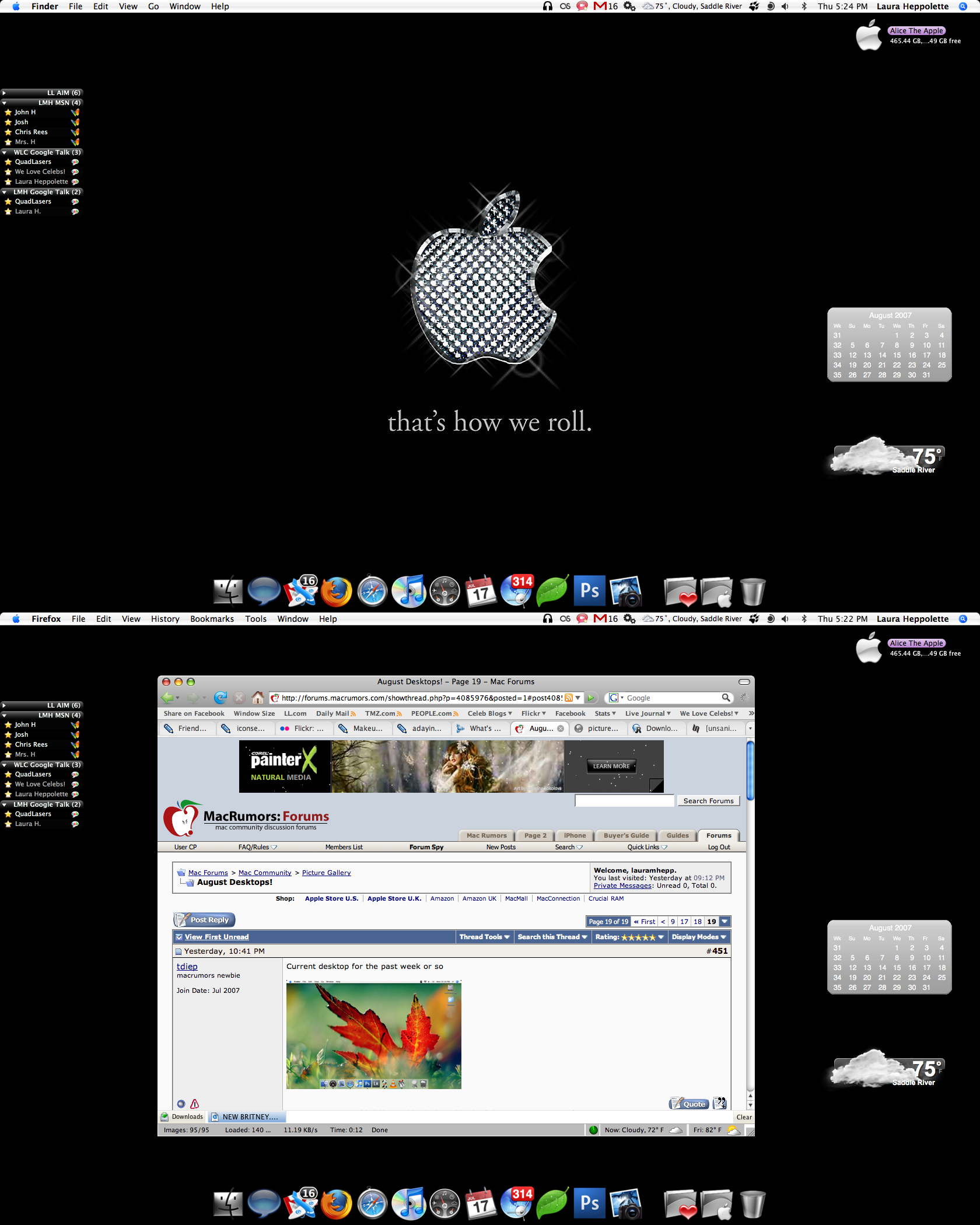Click the green Go arrow beside the address bar

pos(590,698)
